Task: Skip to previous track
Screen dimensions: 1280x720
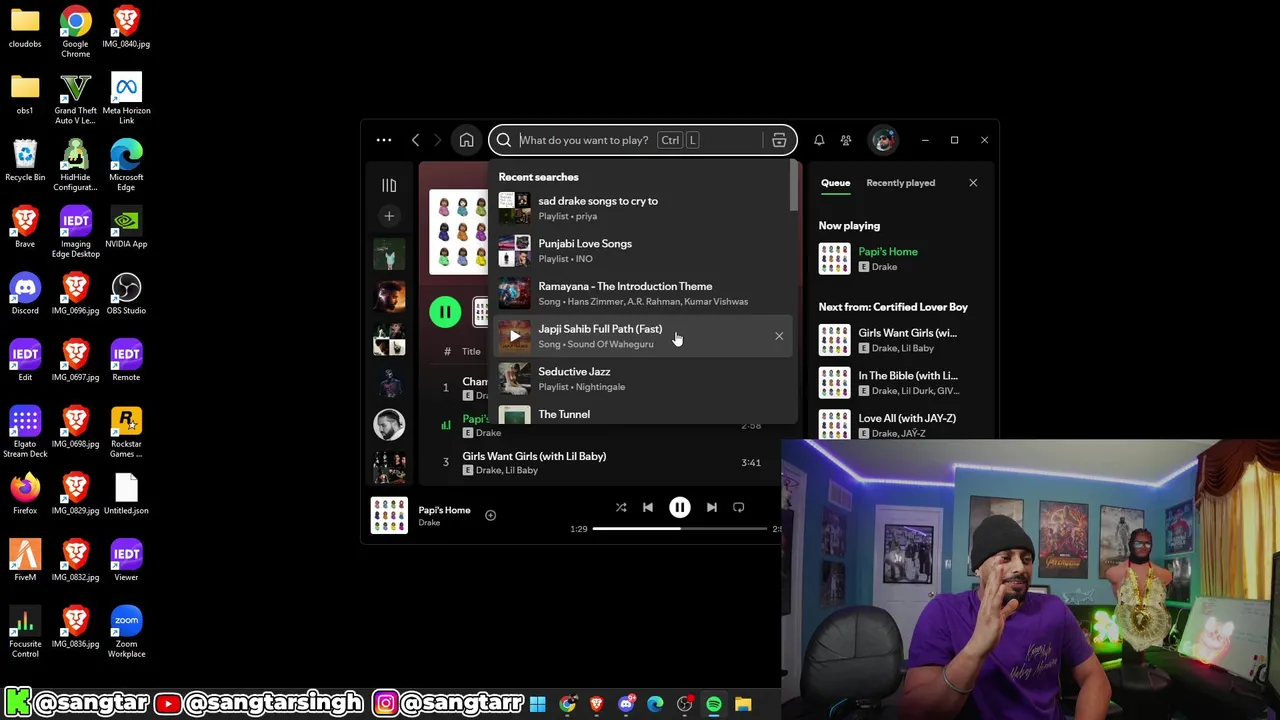Action: click(x=648, y=507)
